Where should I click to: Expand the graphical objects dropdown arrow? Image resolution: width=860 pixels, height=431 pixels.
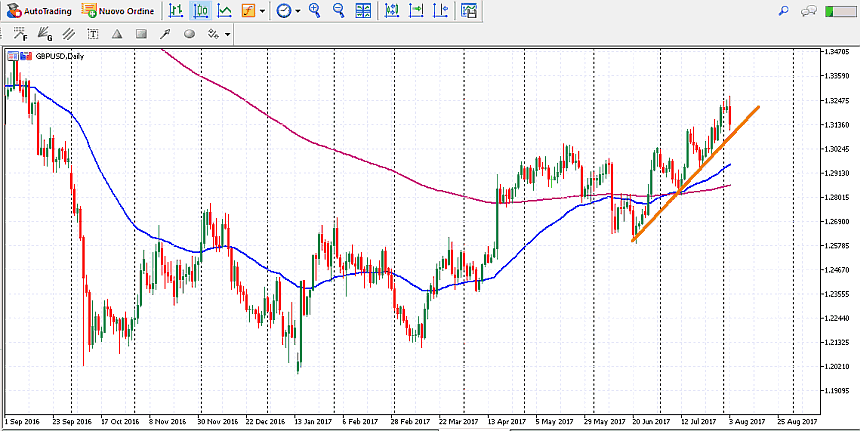coord(228,34)
